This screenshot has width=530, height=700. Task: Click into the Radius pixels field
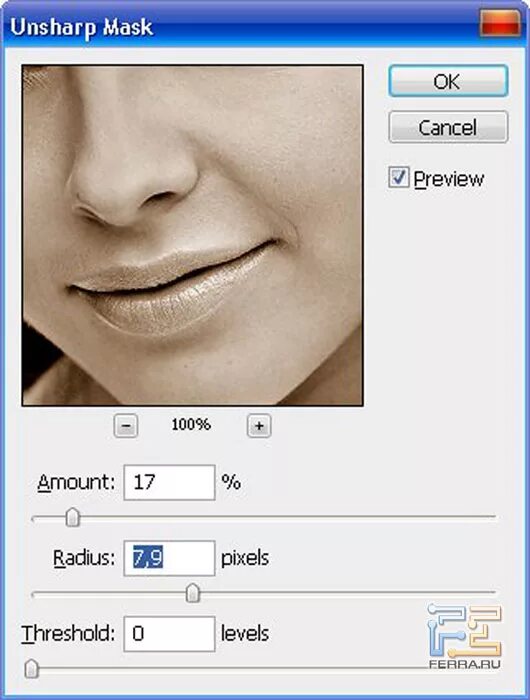169,558
